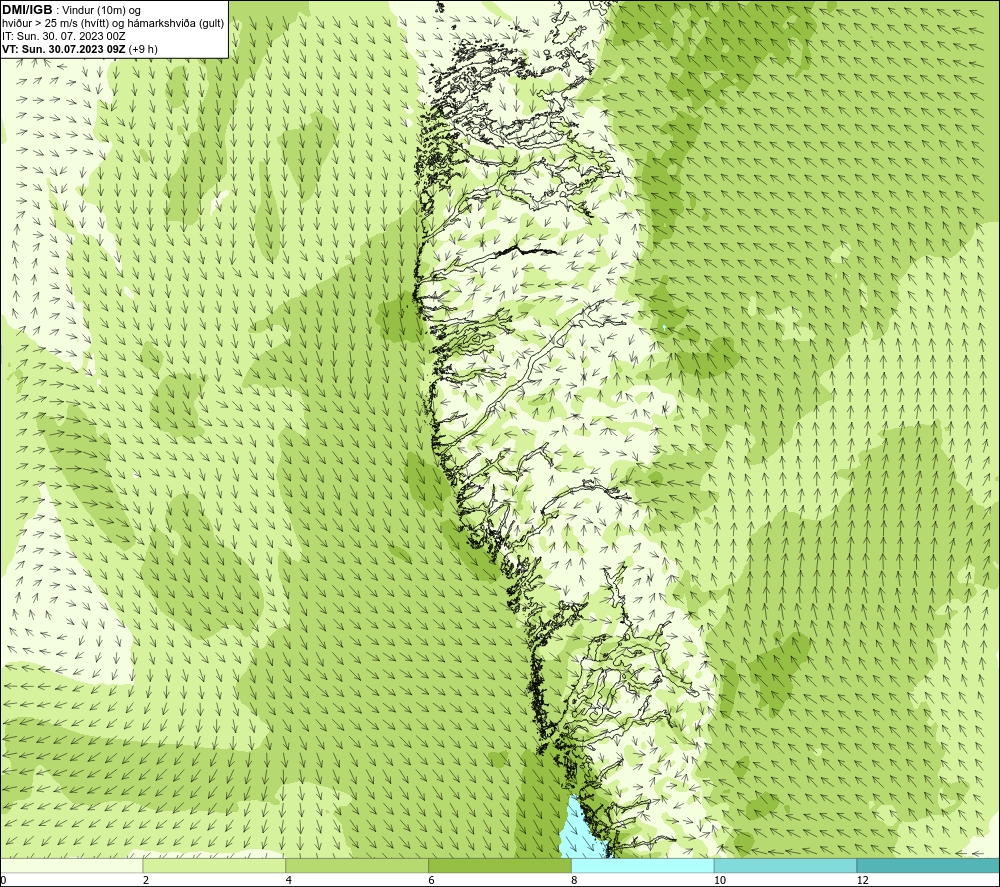Pick the darker green 6–8 m/s color band
The height and width of the screenshot is (887, 1000).
pyautogui.click(x=500, y=865)
